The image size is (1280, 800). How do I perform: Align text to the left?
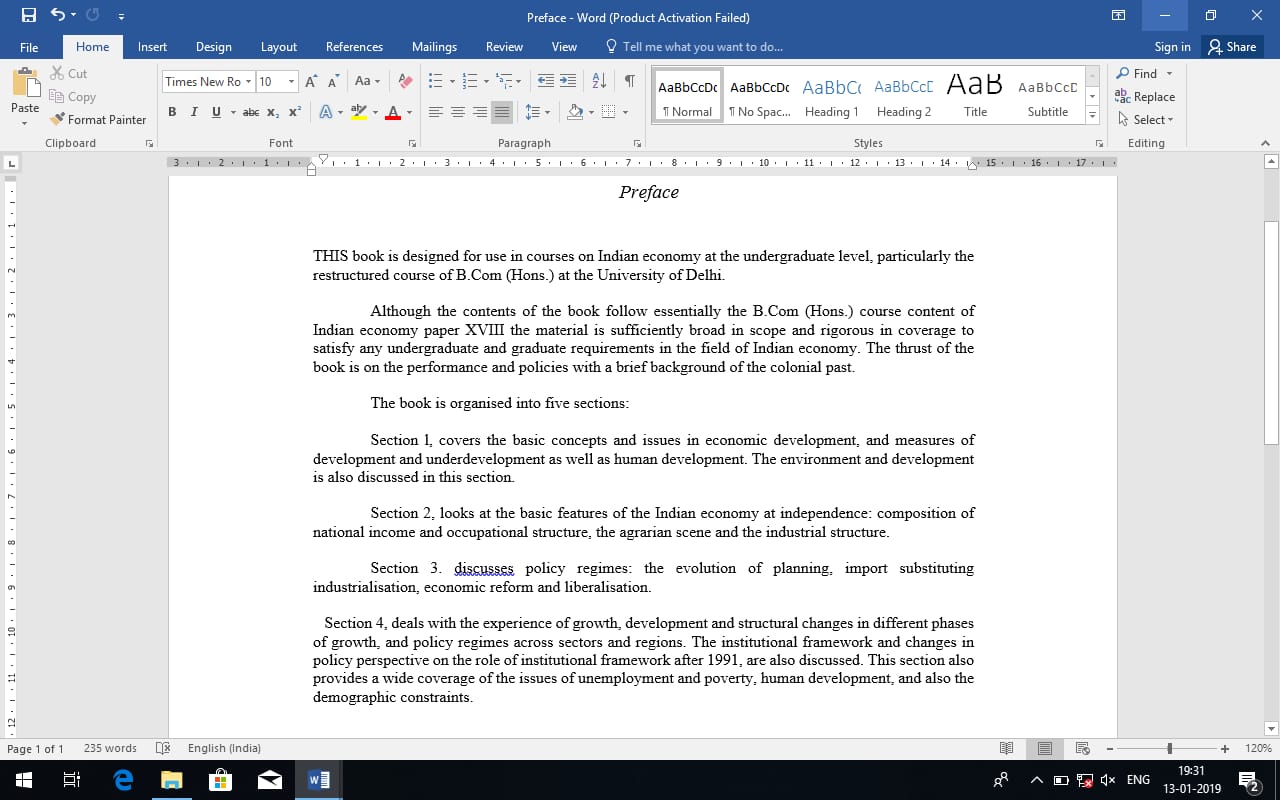436,112
